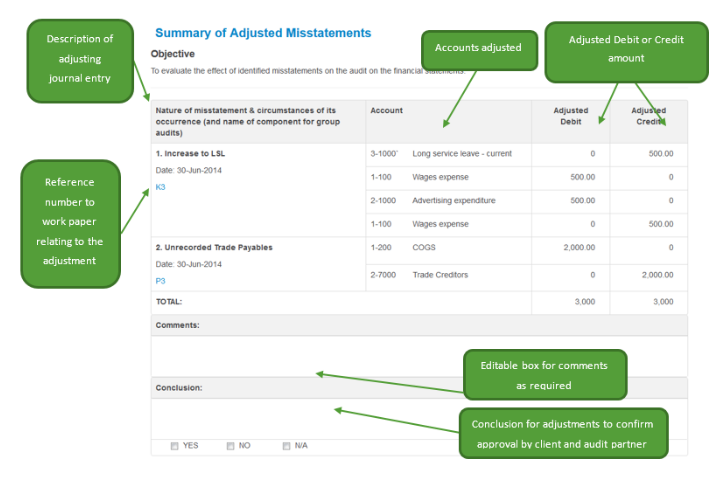
Task: Click the green 'Accounts adjusted' callout box
Action: coord(478,48)
